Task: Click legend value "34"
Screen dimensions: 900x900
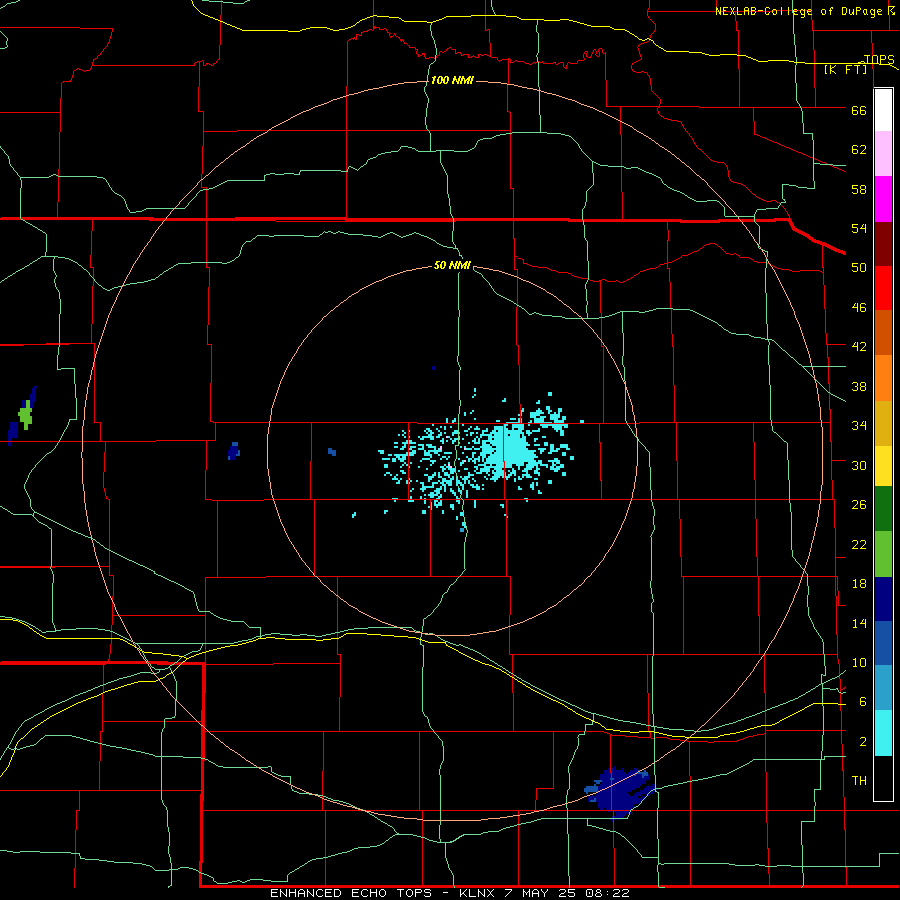Action: click(x=859, y=425)
